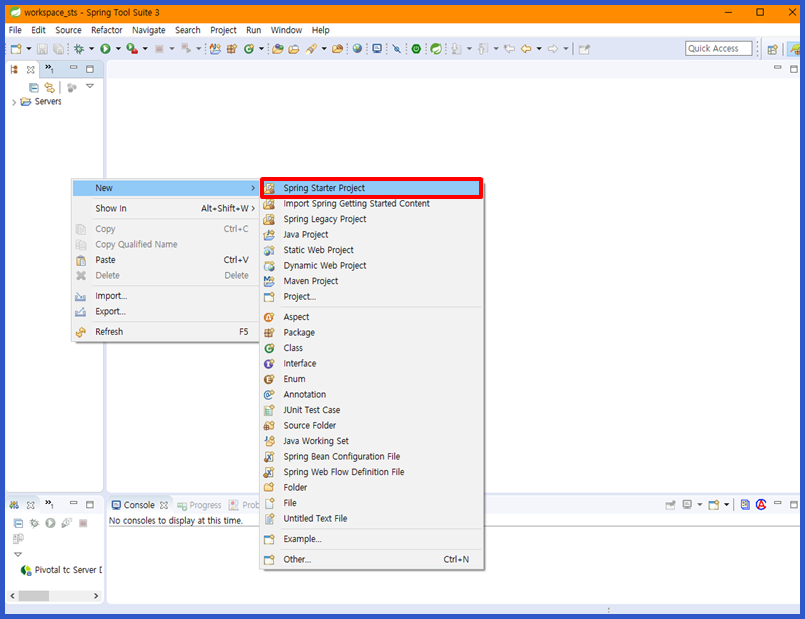805x619 pixels.
Task: Minimize the editor area pane
Action: [777, 67]
